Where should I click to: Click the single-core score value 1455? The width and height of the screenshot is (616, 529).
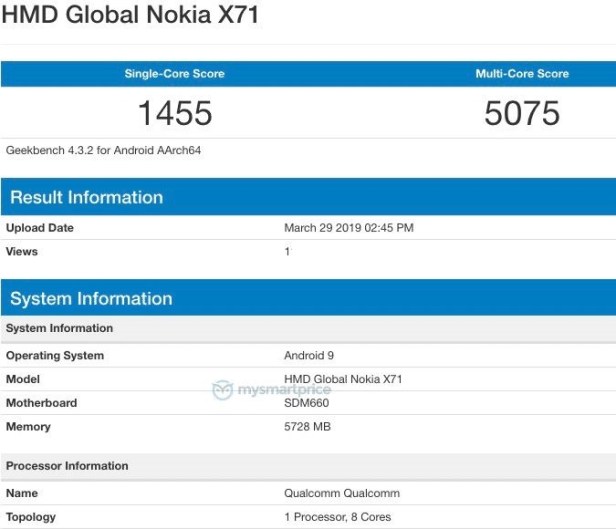[175, 113]
